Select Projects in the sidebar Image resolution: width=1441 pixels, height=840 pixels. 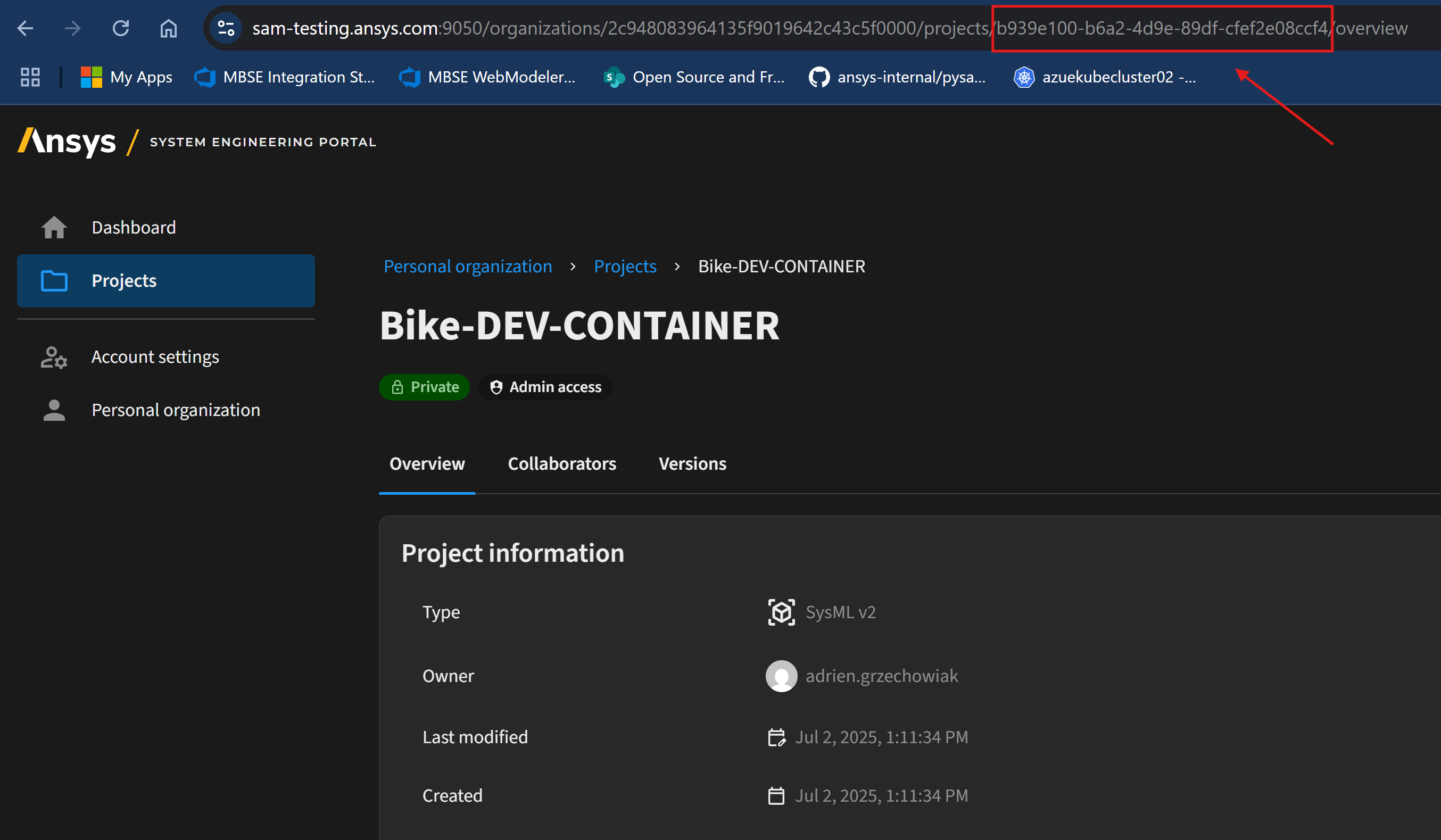click(x=124, y=281)
